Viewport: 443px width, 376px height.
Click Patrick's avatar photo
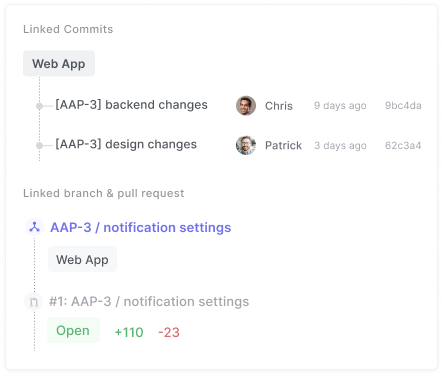[x=246, y=145]
